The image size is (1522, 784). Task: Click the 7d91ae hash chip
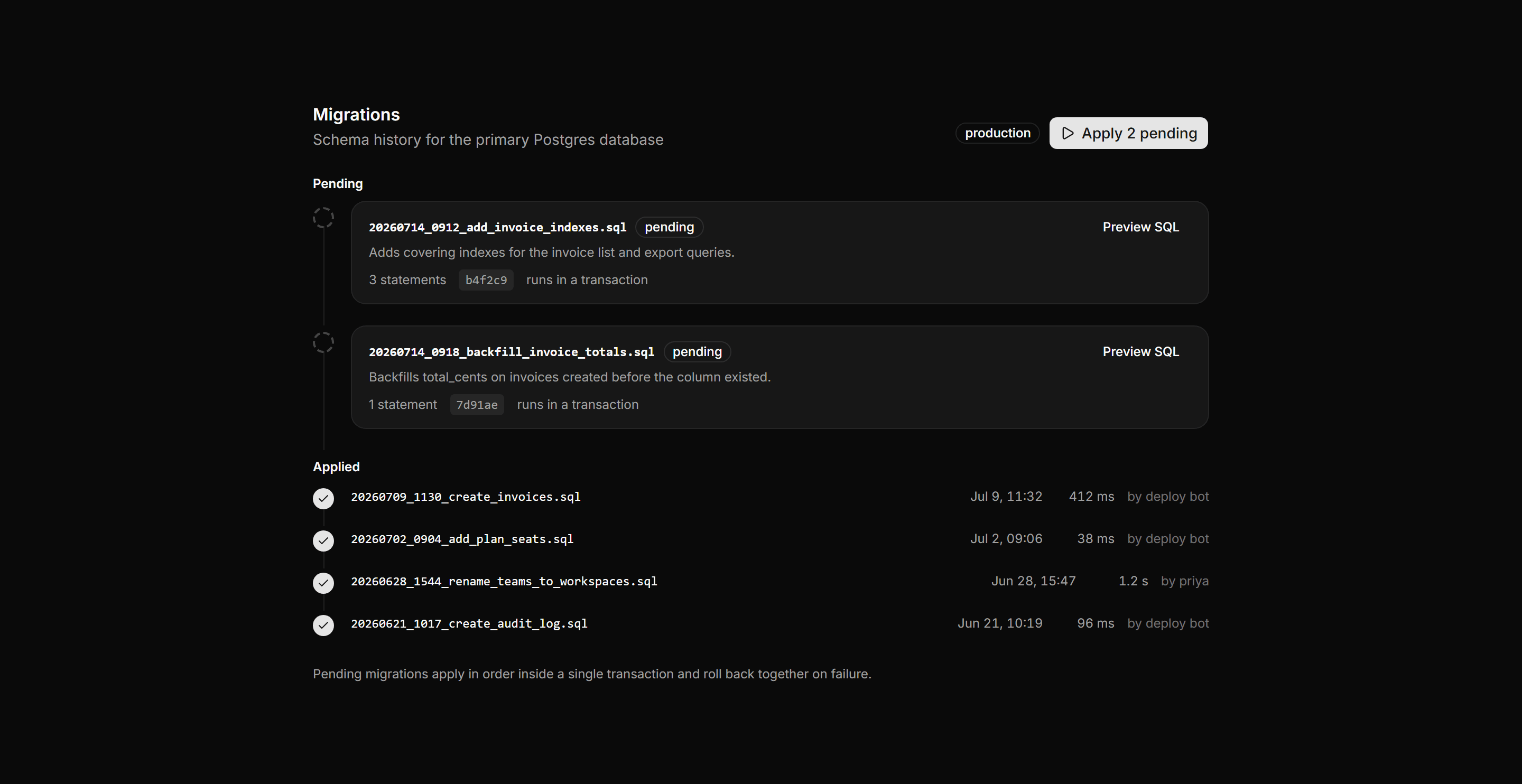point(477,405)
